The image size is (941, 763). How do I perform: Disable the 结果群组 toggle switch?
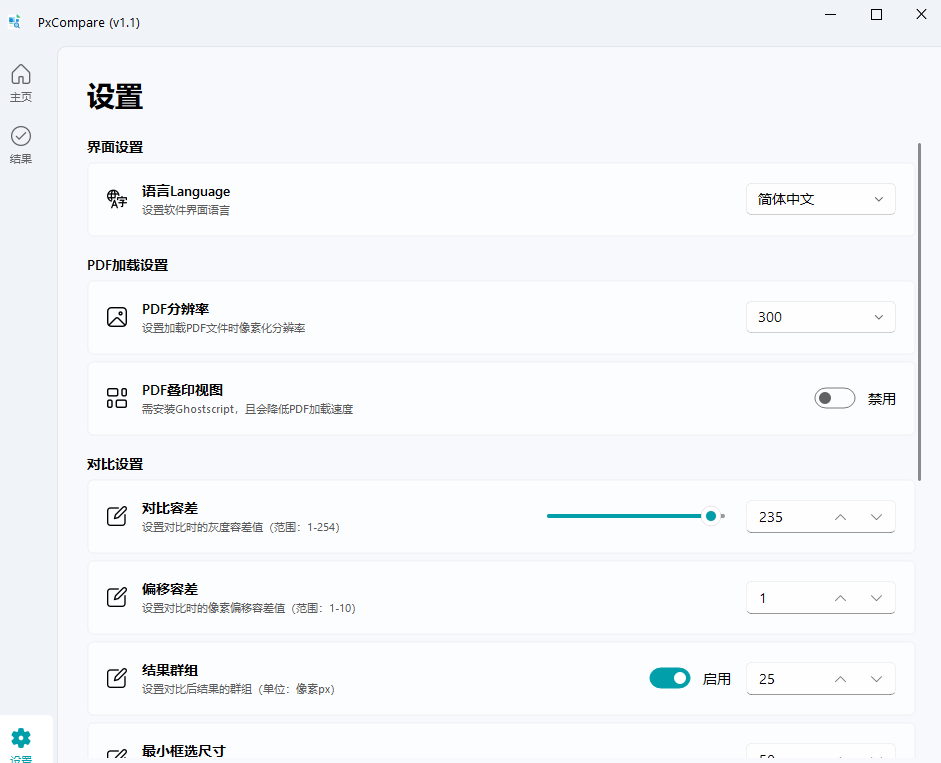[670, 678]
